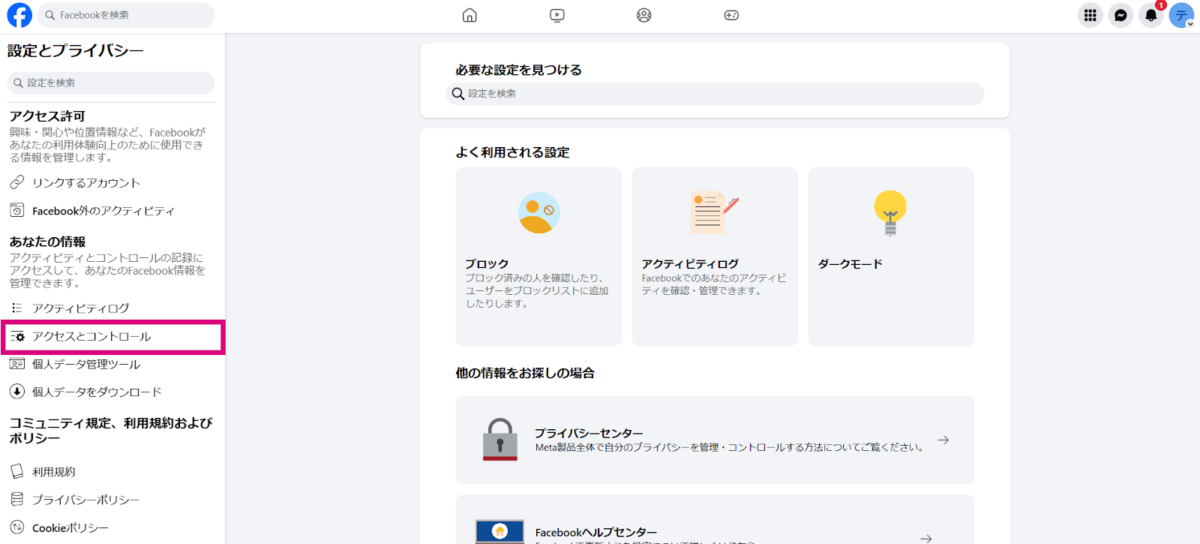Select Facebook外のアクティビティ in sidebar
This screenshot has height=544, width=1200.
[103, 211]
